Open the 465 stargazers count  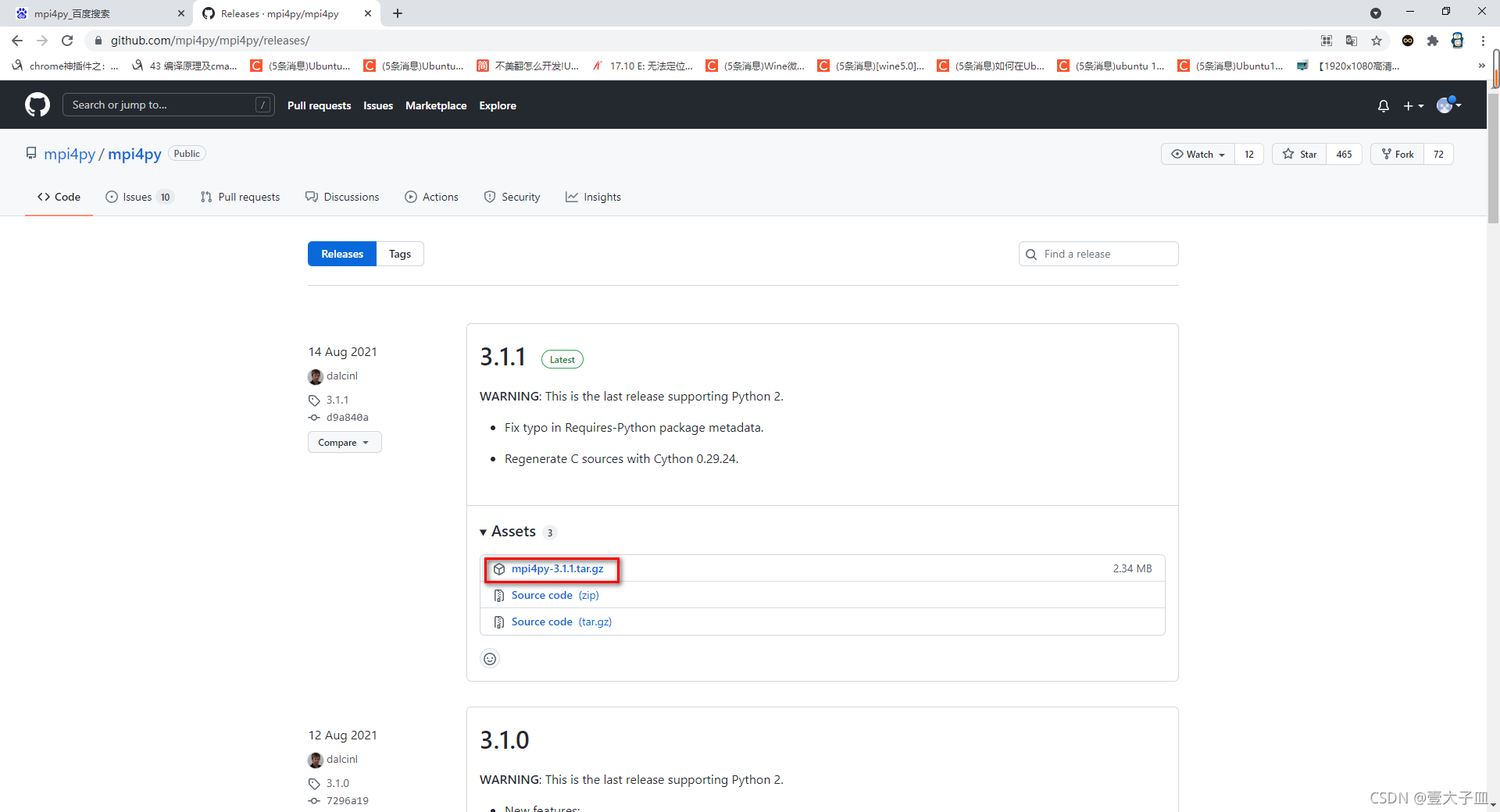tap(1344, 155)
